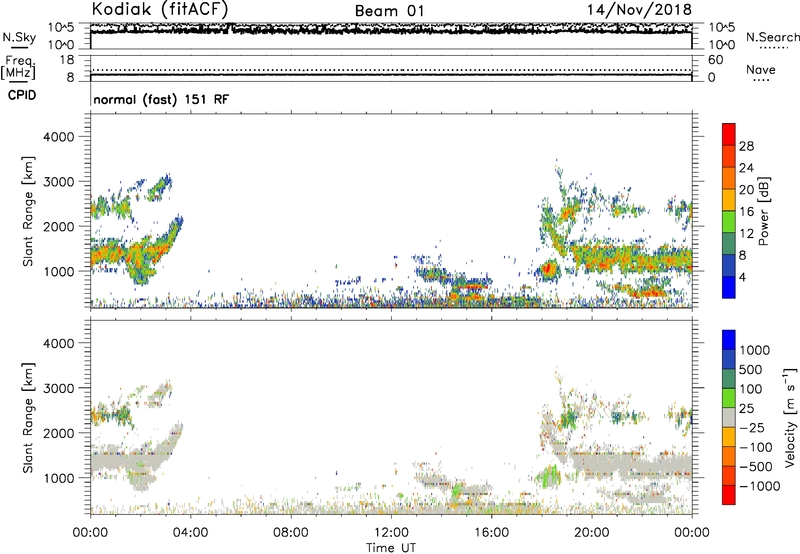
Task: Click the "-1000" velocity colorbar label
Action: tap(759, 486)
